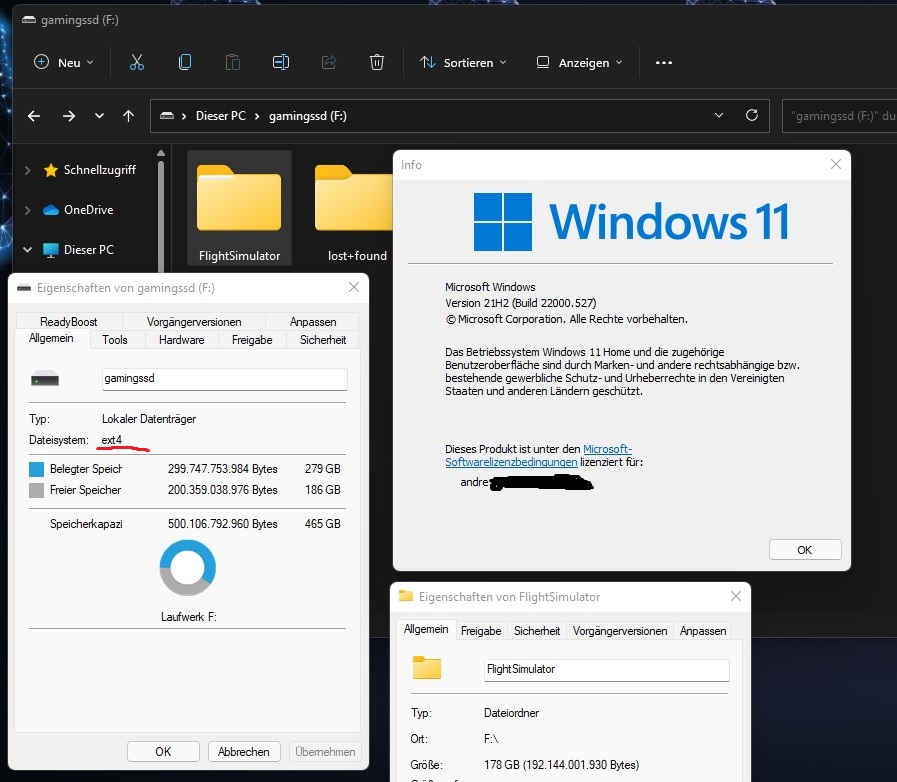Viewport: 897px width, 782px height.
Task: Click the Cut scissors icon
Action: click(137, 62)
